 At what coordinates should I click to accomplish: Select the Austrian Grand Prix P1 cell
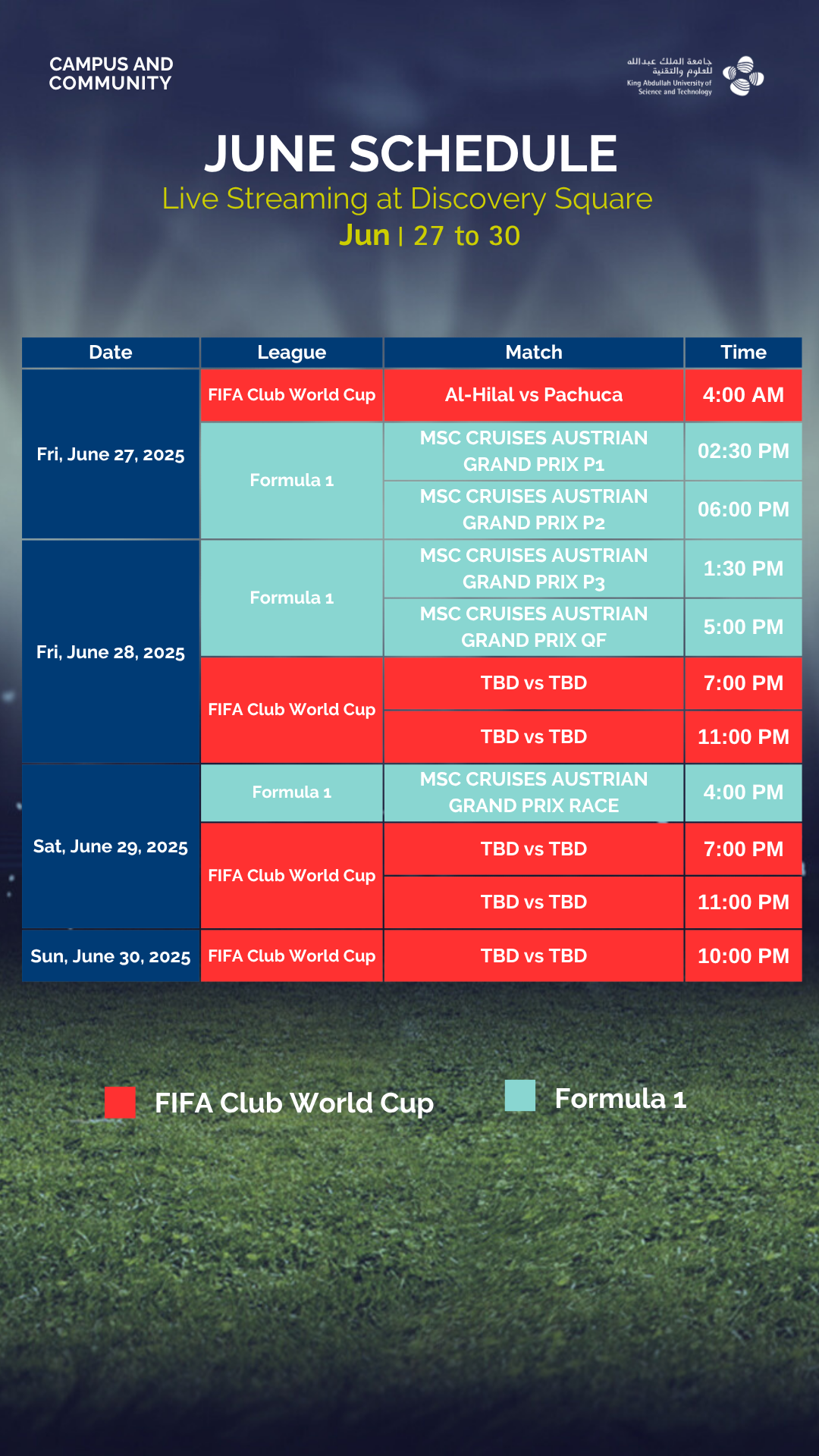pyautogui.click(x=534, y=451)
